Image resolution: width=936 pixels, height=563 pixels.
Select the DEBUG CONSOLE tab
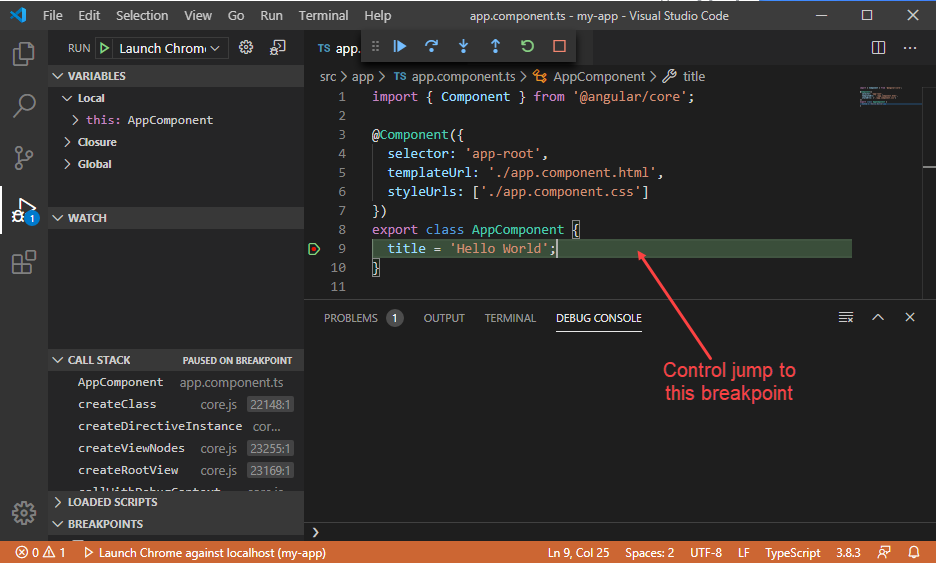pyautogui.click(x=599, y=318)
